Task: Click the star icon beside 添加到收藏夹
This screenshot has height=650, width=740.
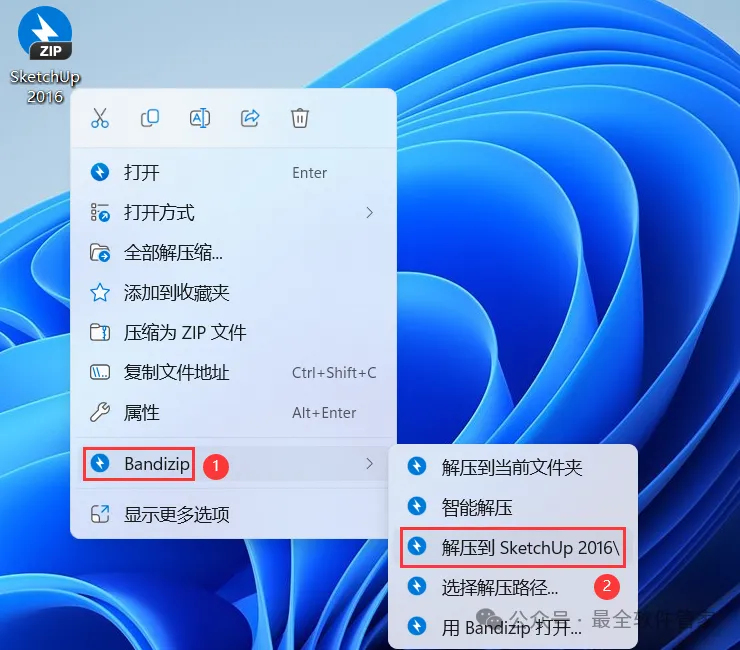Action: pos(100,293)
